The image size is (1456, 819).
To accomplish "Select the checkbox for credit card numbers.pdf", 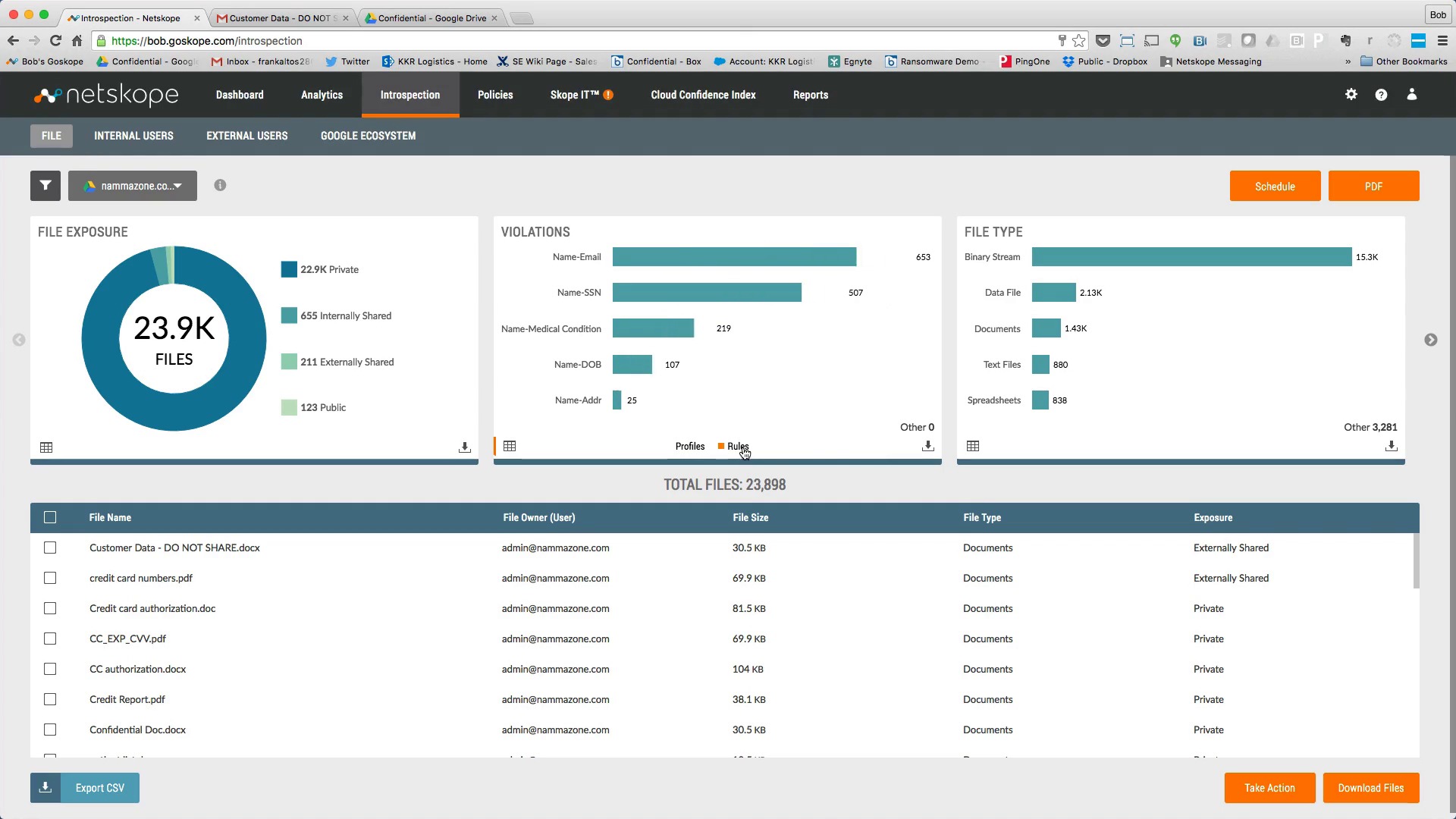I will [50, 578].
